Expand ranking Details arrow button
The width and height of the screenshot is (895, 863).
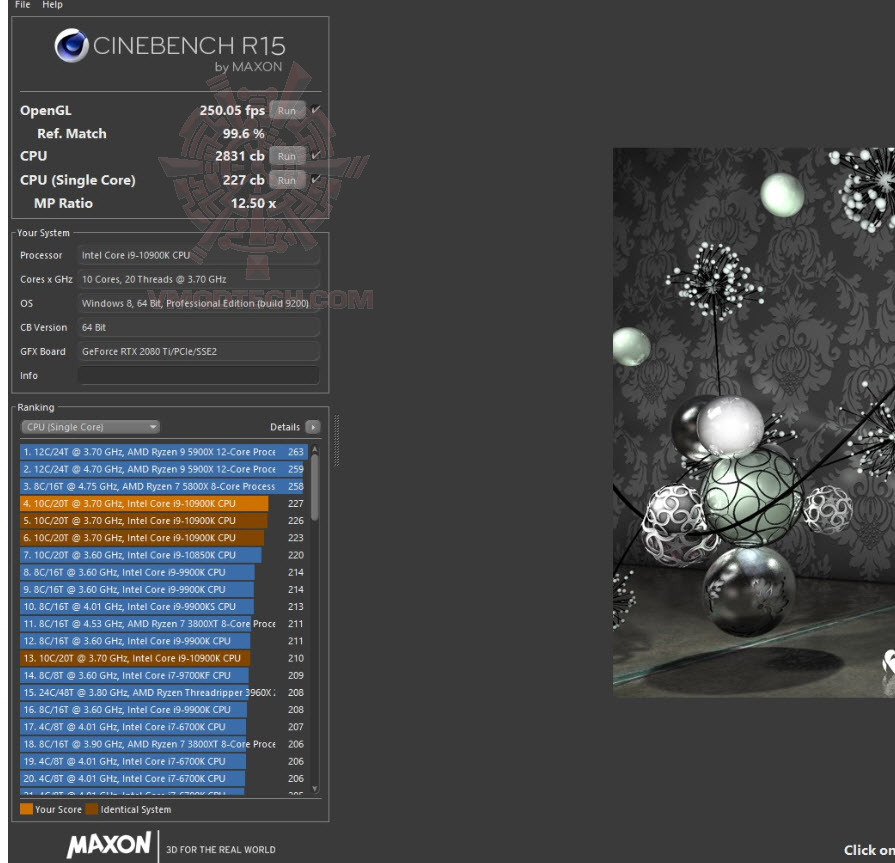pos(313,427)
